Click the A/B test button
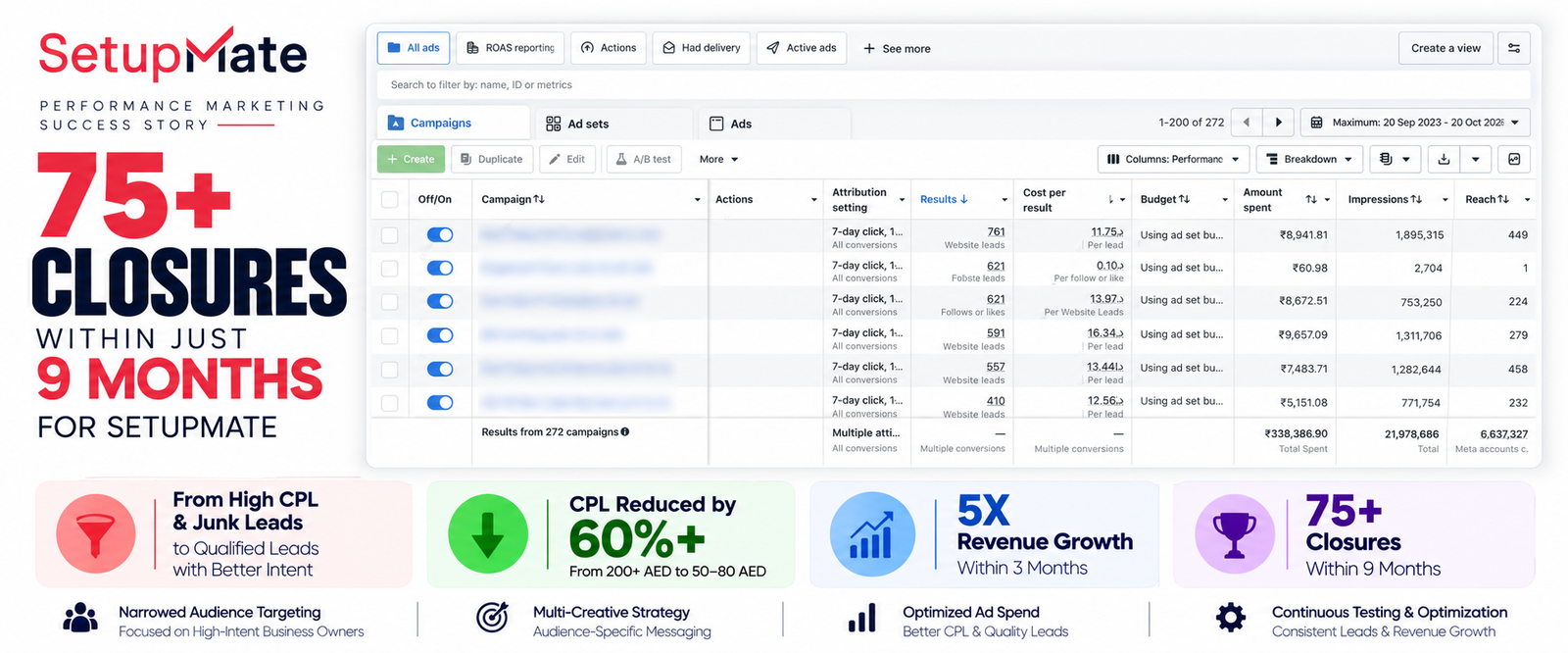 click(643, 159)
